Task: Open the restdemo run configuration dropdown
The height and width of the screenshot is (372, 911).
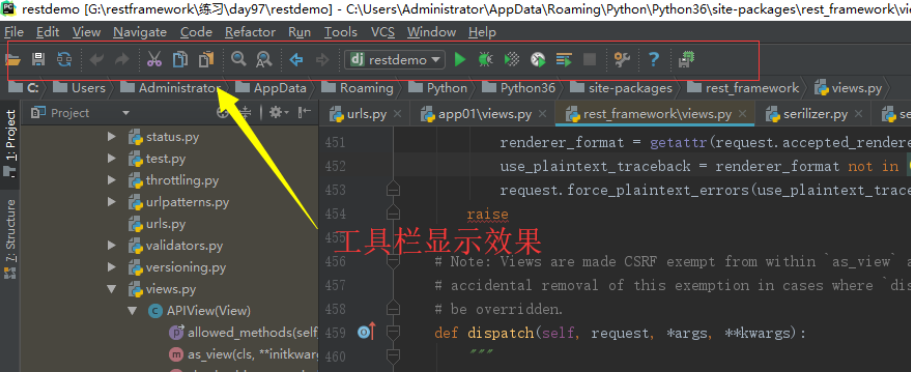Action: (x=394, y=59)
